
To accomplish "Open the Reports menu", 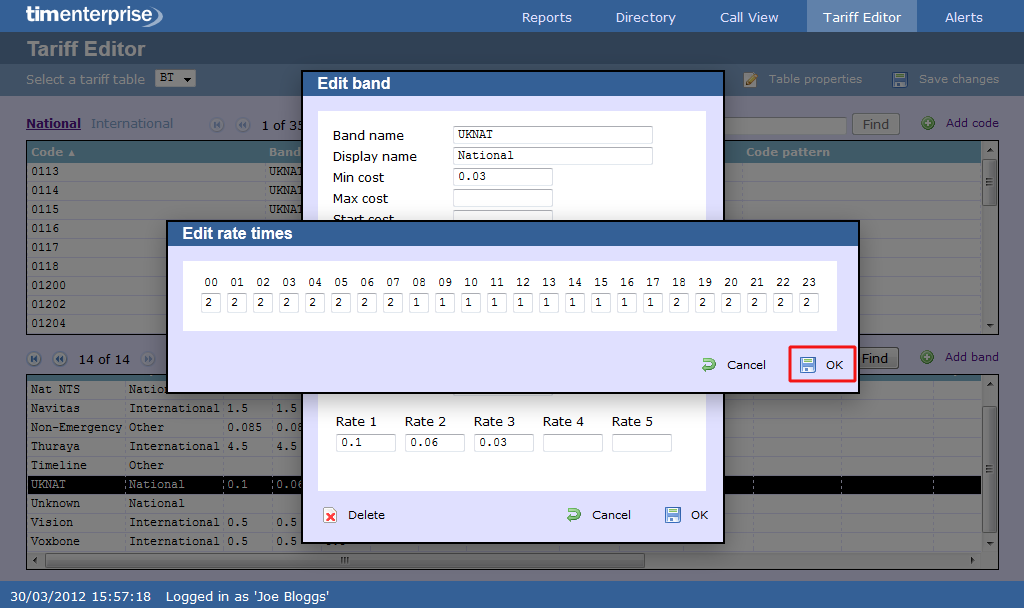I will coord(546,17).
